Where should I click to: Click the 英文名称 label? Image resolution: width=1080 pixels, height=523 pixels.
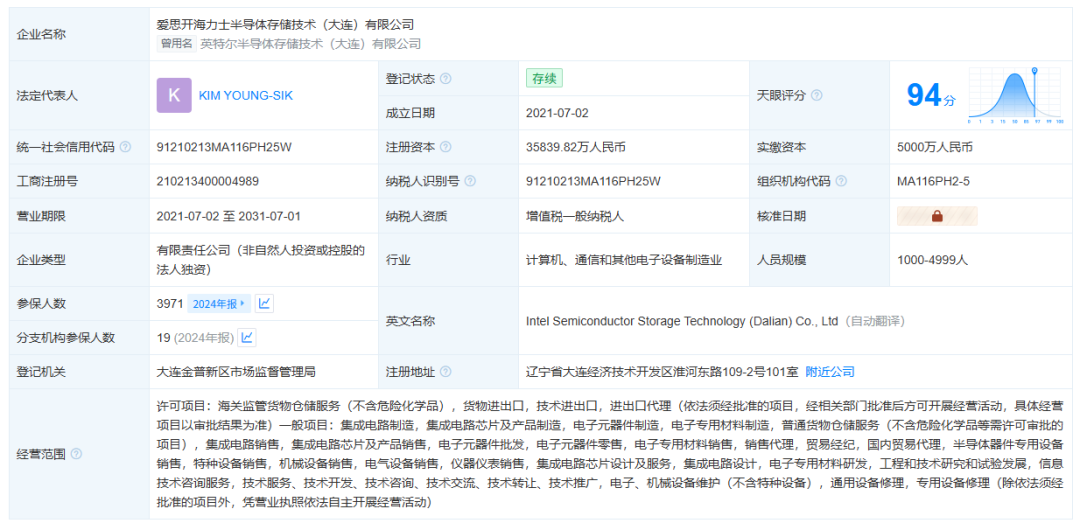coord(411,321)
